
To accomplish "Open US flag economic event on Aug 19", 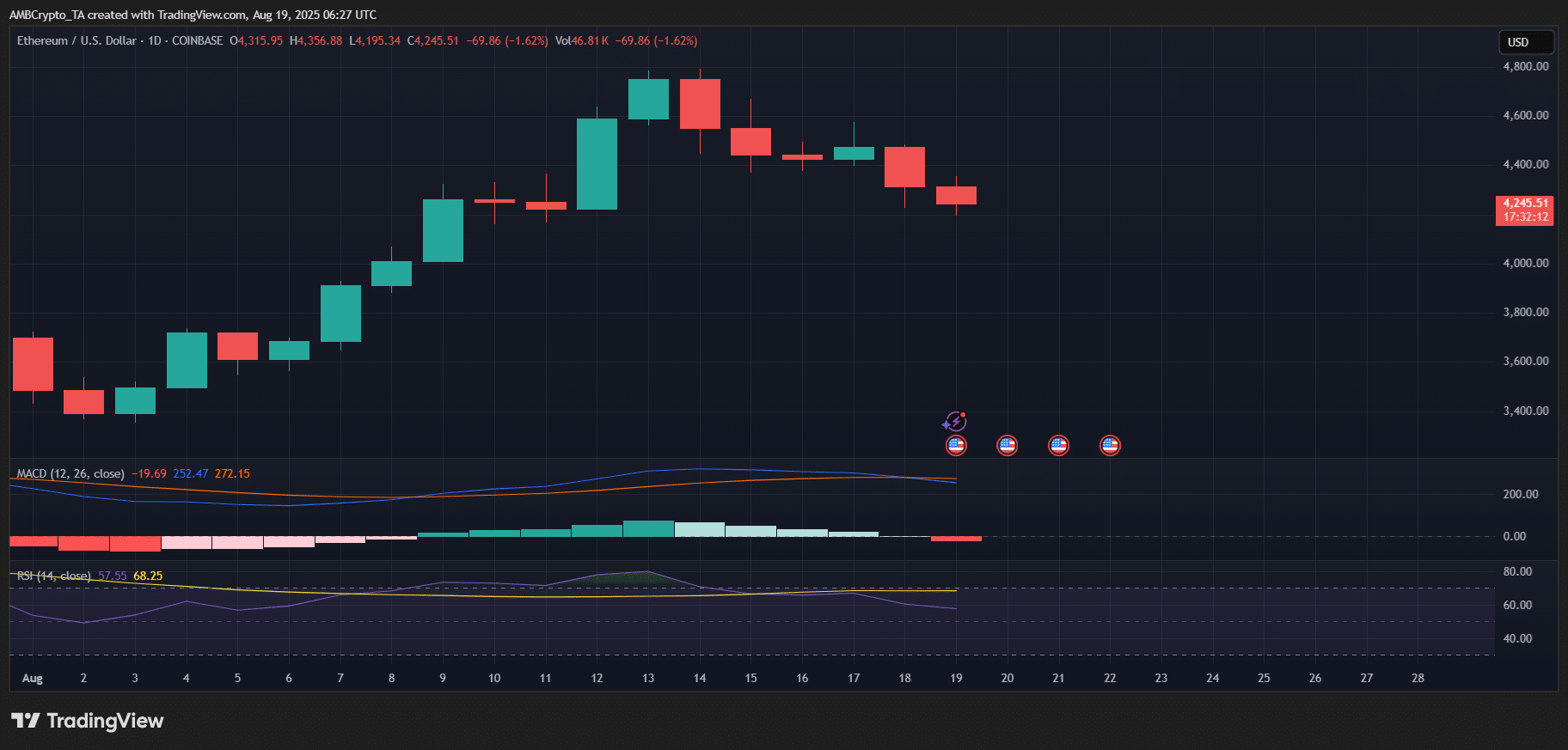I will click(x=956, y=445).
